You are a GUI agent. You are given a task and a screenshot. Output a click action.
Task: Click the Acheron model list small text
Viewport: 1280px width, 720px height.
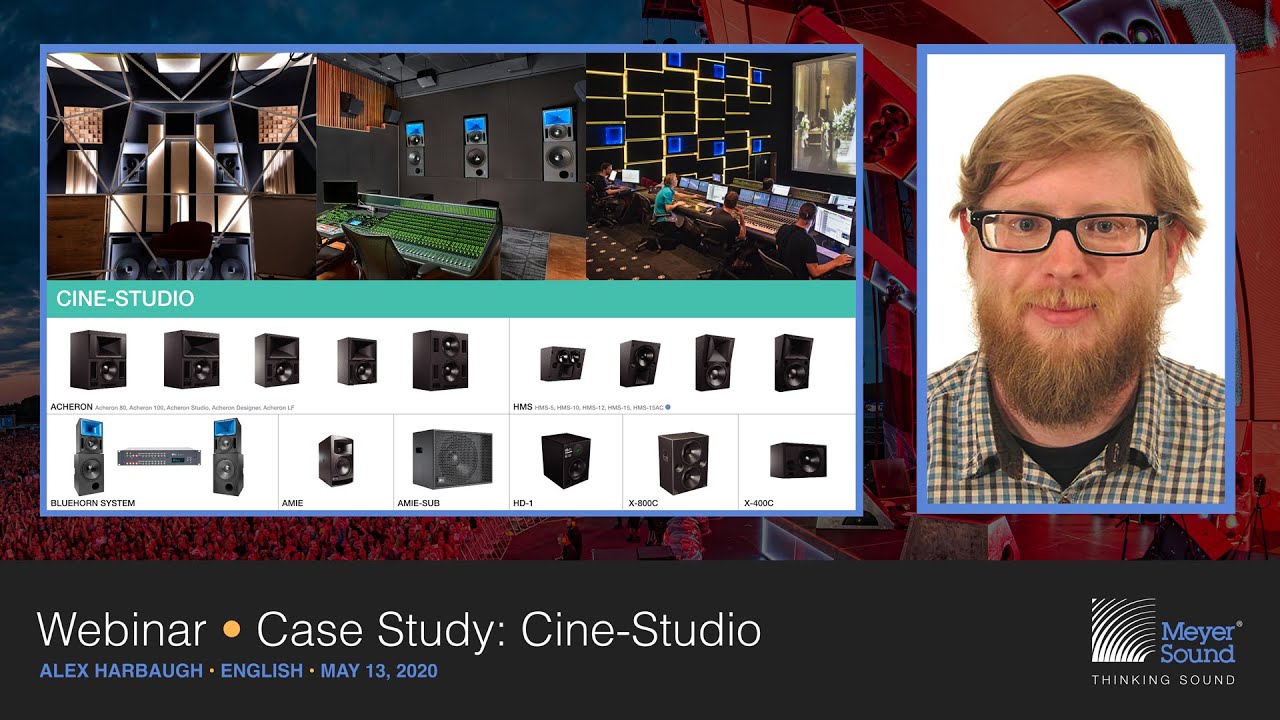point(195,409)
